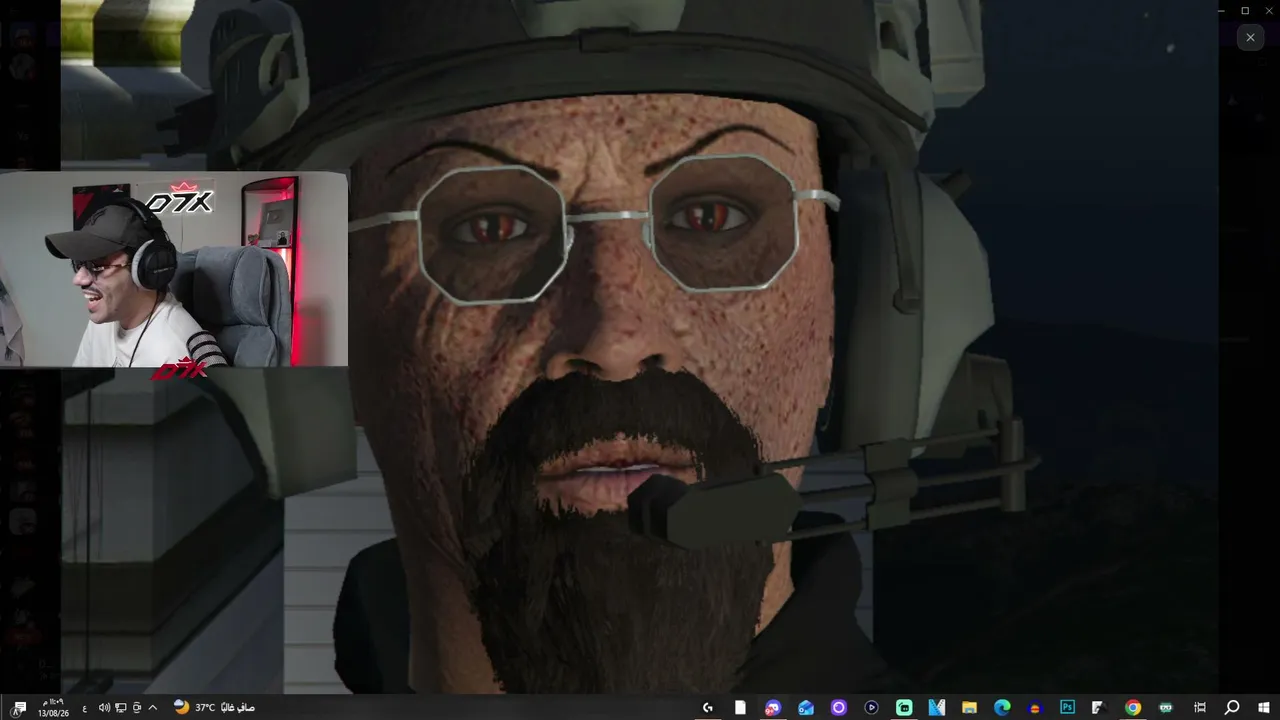Open the pen-and-paper app taskbar icon
This screenshot has height=720, width=1280.
pos(1100,707)
